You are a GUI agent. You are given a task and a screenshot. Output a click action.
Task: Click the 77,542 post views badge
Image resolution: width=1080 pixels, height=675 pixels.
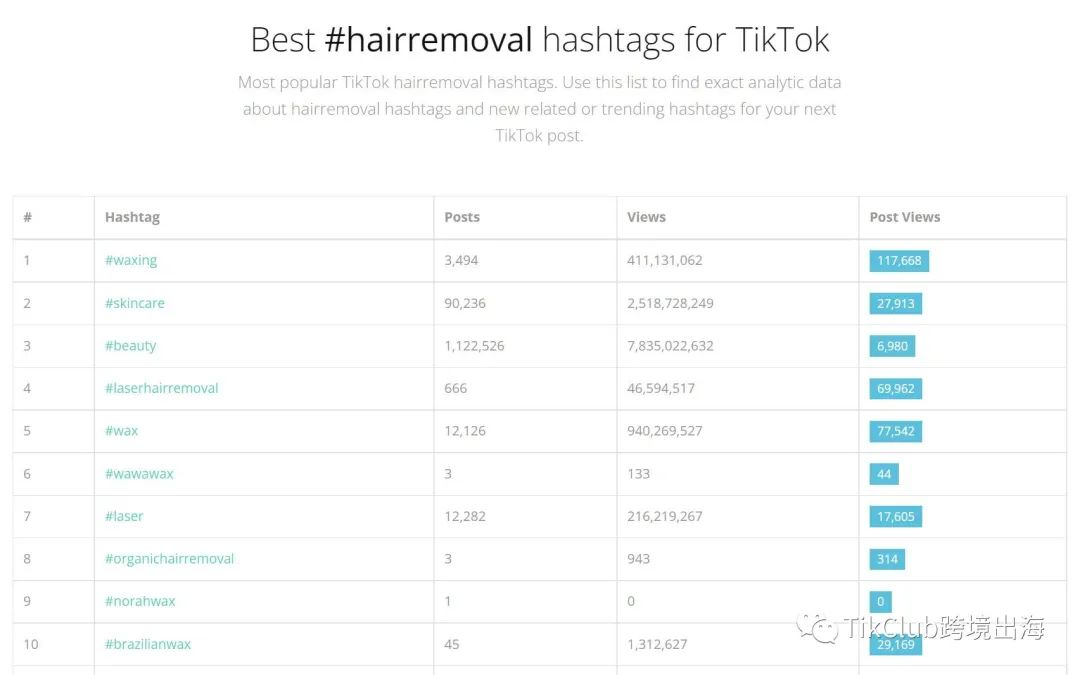895,432
